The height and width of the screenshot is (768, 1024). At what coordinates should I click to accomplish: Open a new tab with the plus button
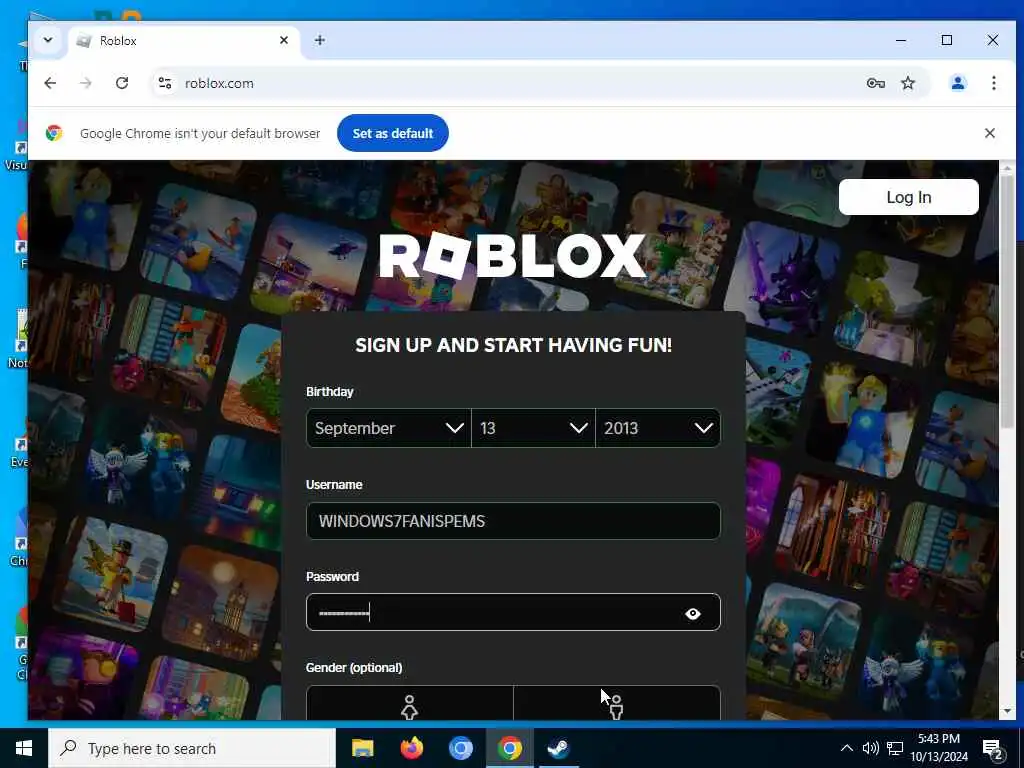pos(319,40)
